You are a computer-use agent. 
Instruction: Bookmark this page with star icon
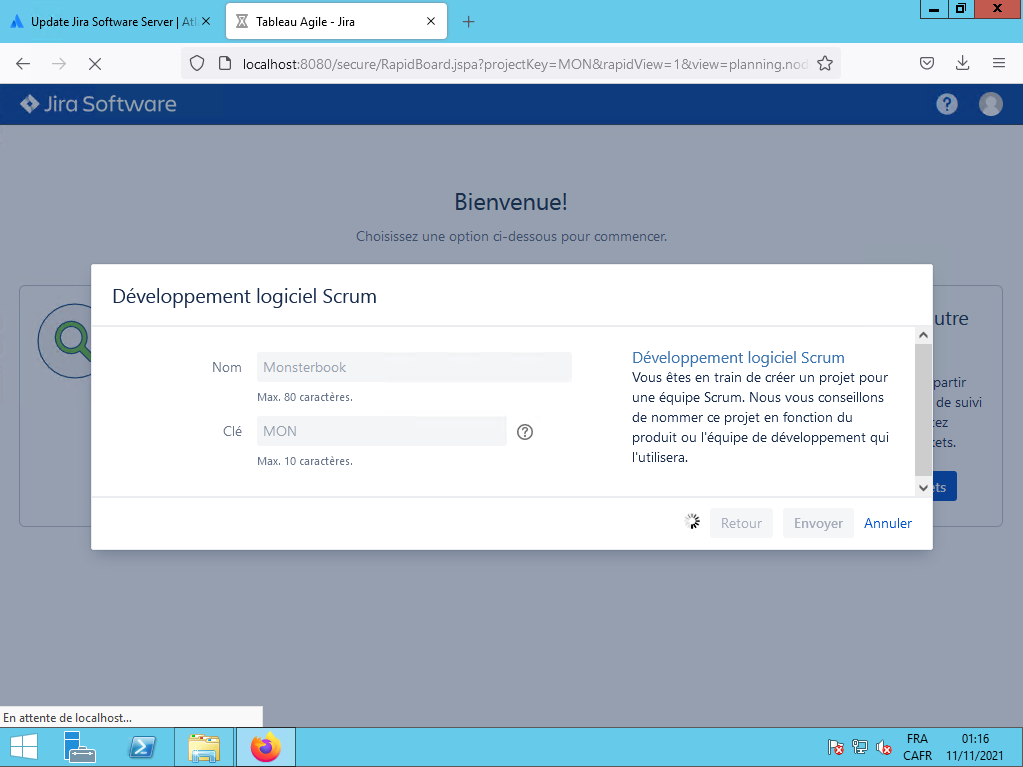coord(824,63)
